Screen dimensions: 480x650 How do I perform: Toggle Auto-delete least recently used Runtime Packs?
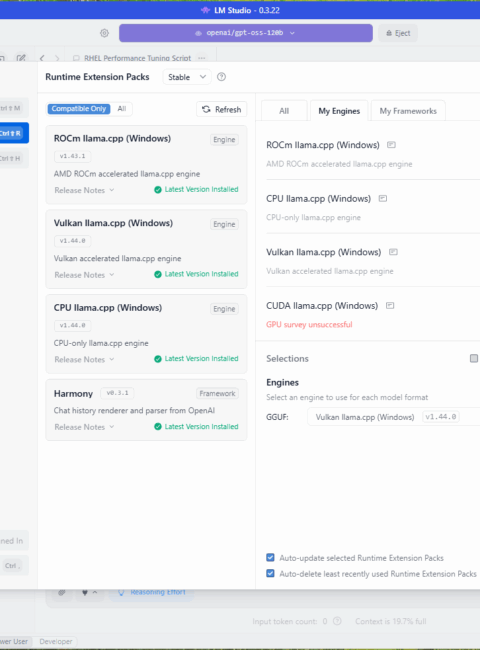[x=270, y=573]
